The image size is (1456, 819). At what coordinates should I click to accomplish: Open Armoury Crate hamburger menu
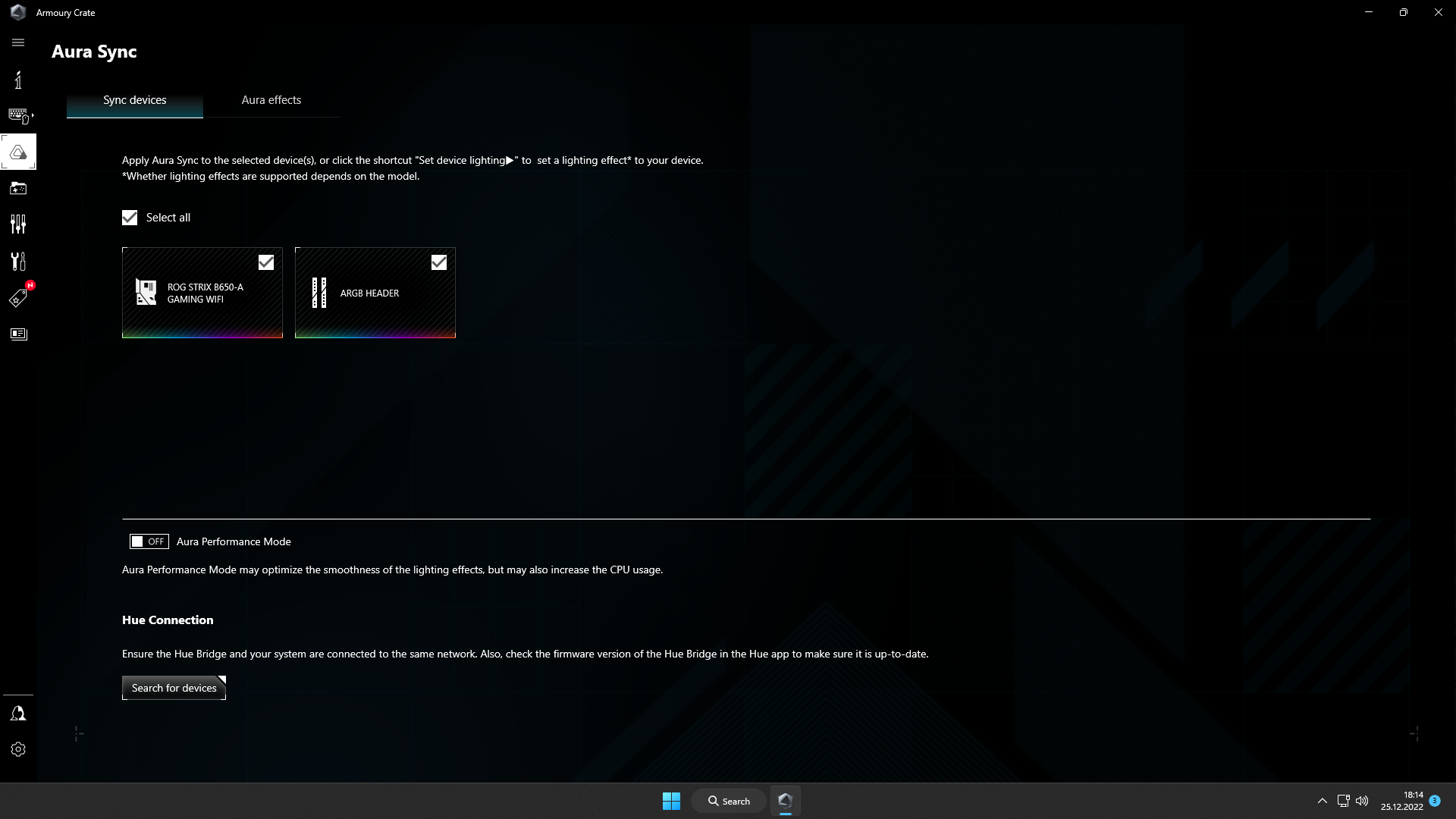click(x=18, y=42)
